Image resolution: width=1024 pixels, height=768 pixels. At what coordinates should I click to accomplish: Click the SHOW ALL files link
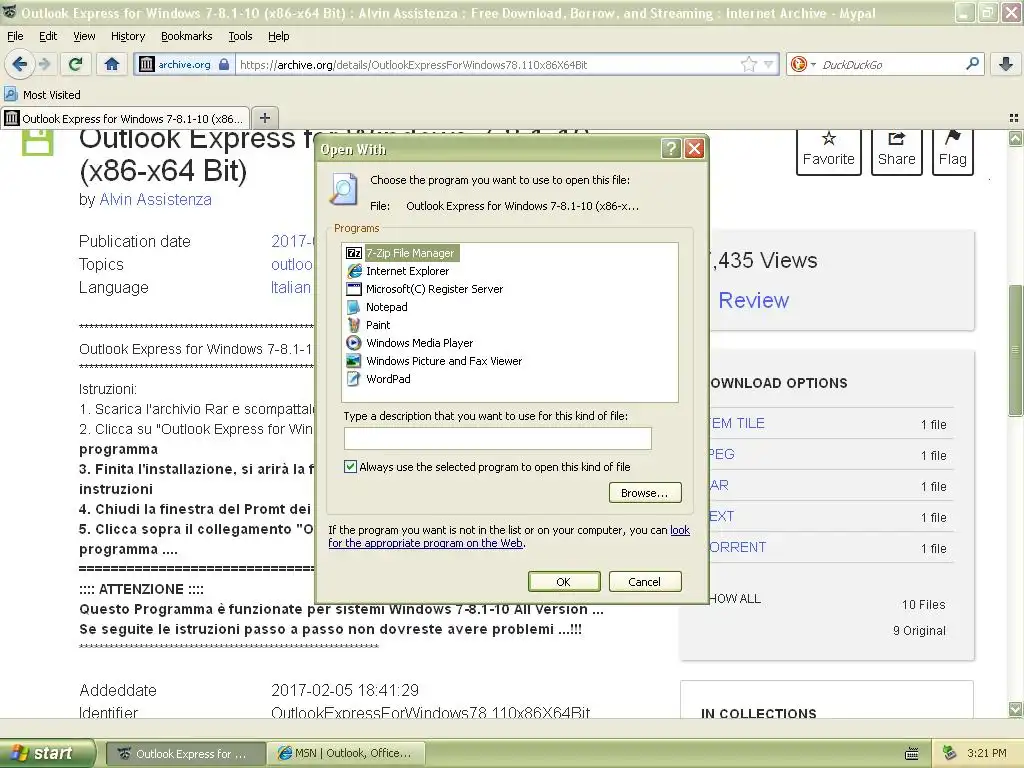[735, 598]
